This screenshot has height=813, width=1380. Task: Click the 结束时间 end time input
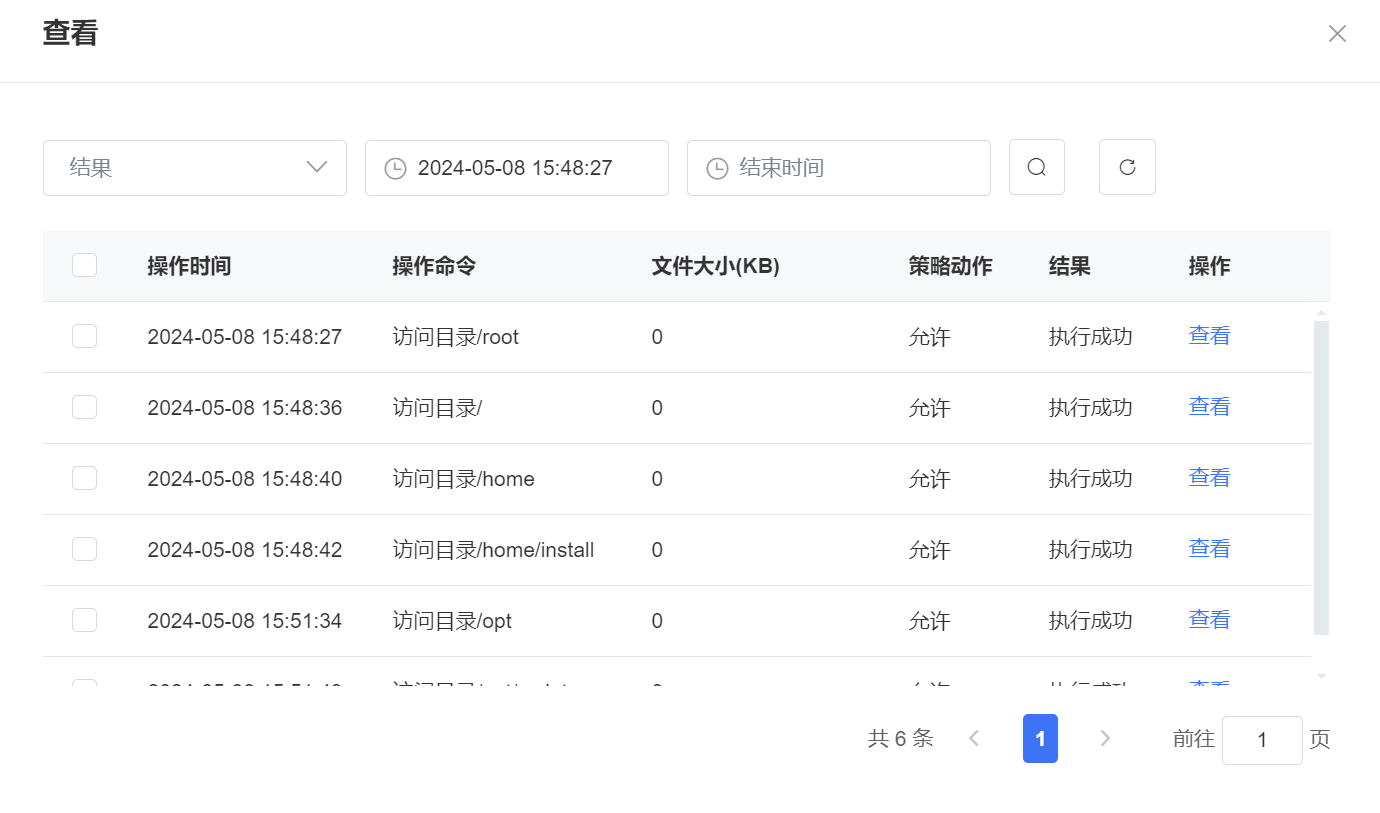coord(839,168)
